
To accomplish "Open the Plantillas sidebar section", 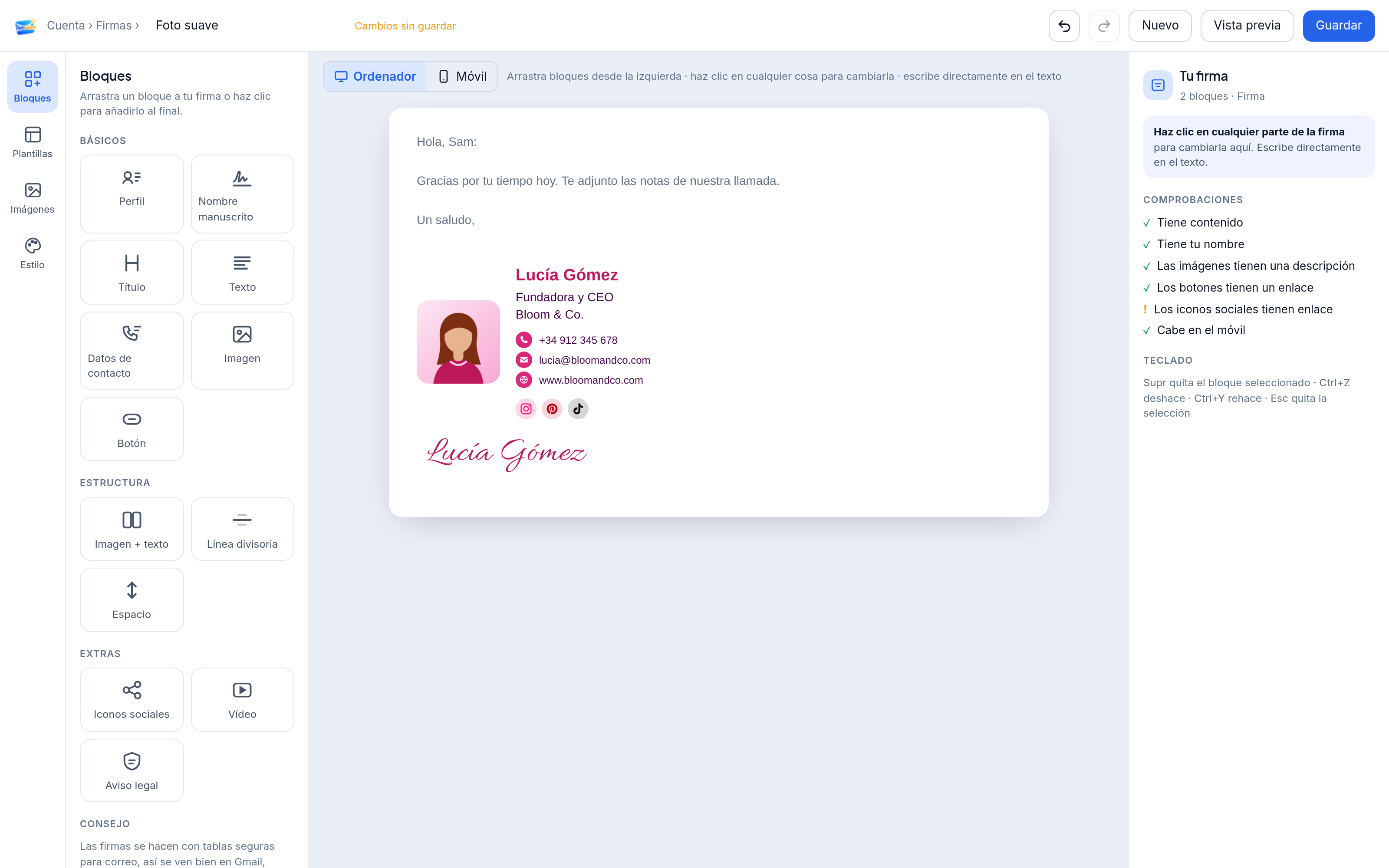I will tap(33, 142).
